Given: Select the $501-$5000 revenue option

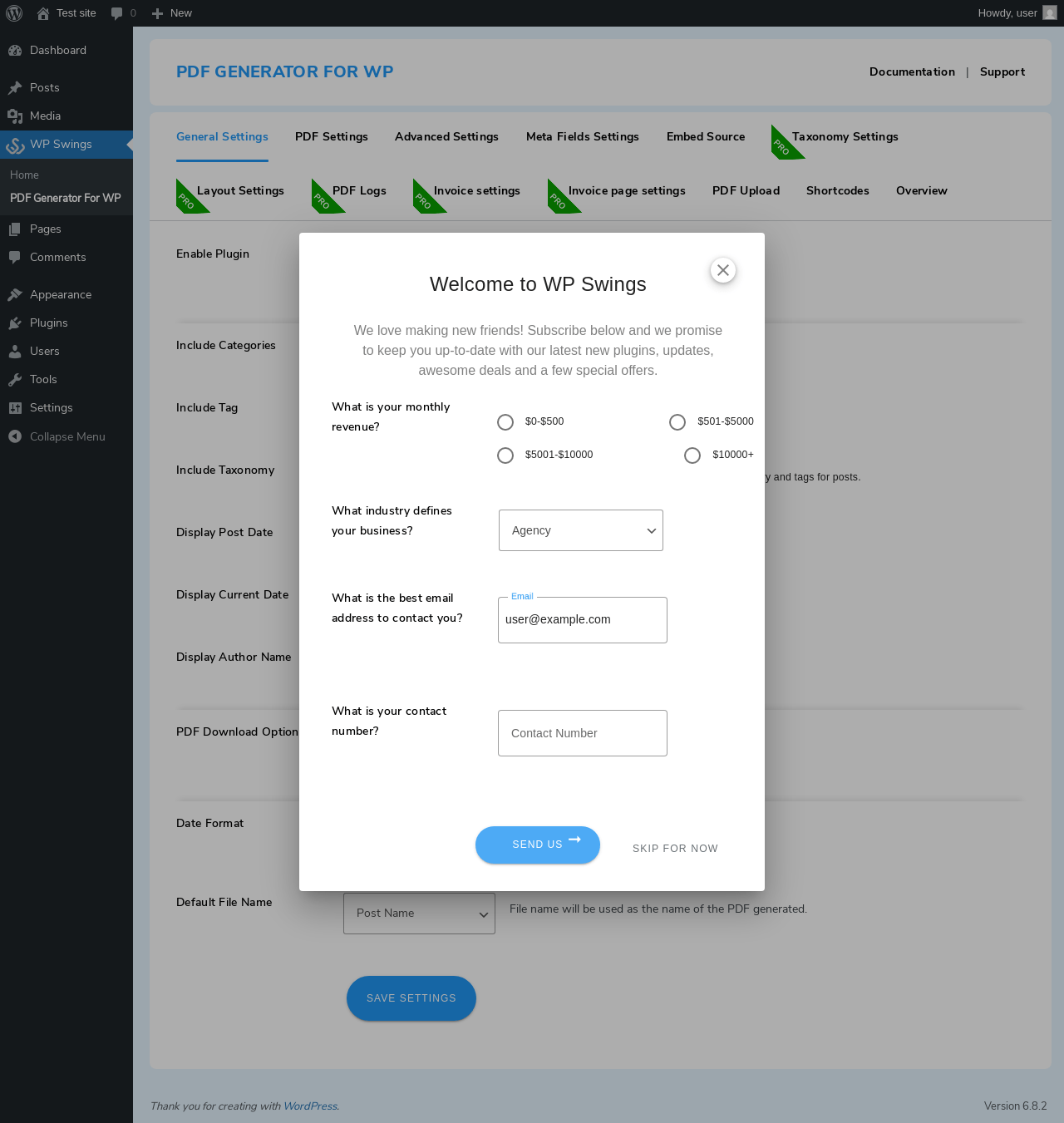Looking at the screenshot, I should click(677, 422).
